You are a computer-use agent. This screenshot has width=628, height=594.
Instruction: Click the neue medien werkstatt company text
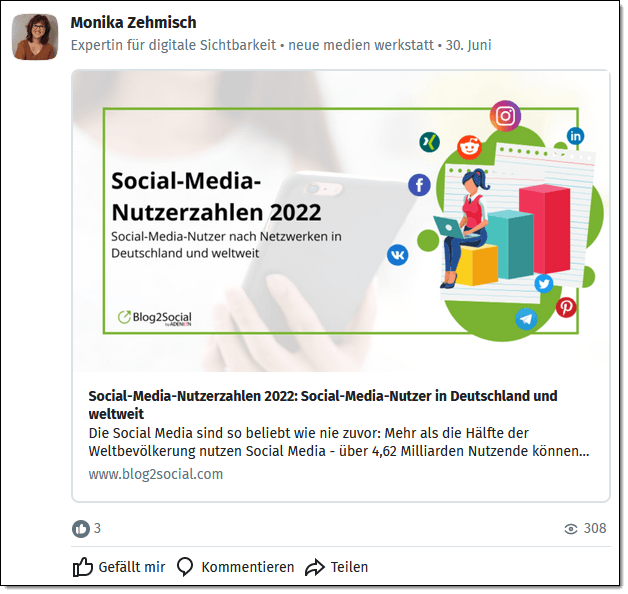click(x=360, y=45)
